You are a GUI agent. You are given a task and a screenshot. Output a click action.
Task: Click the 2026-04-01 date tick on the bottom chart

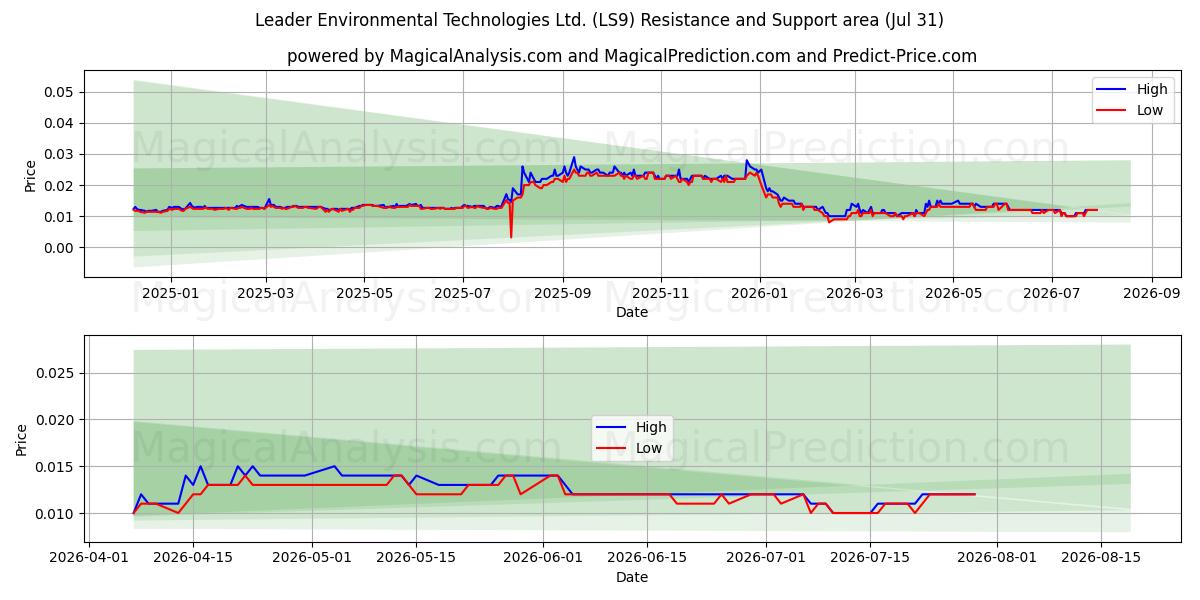tap(89, 559)
